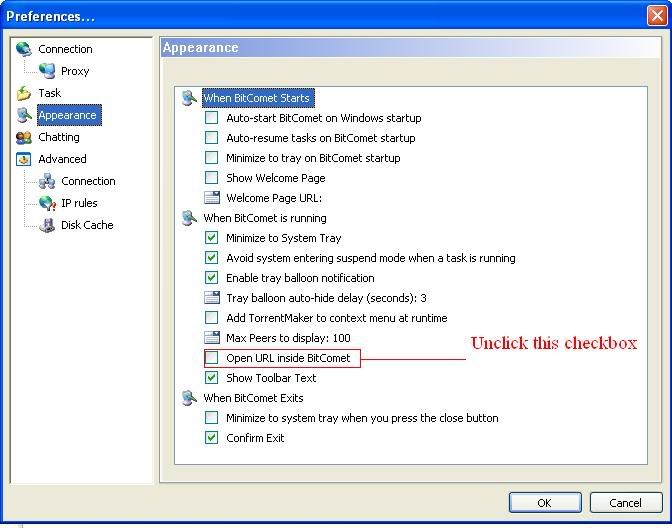Click Tray balloon auto-hide delay value
This screenshot has height=528, width=672.
click(326, 298)
